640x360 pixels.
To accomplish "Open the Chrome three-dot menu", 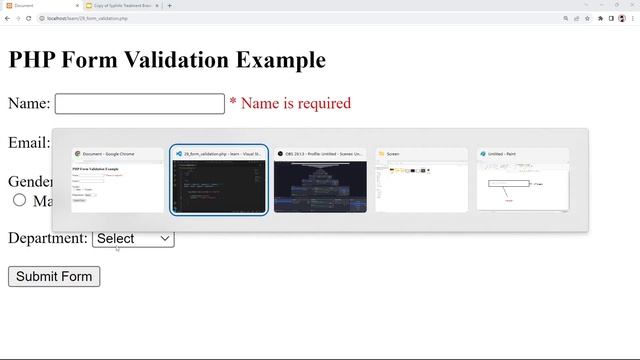I will pos(633,18).
